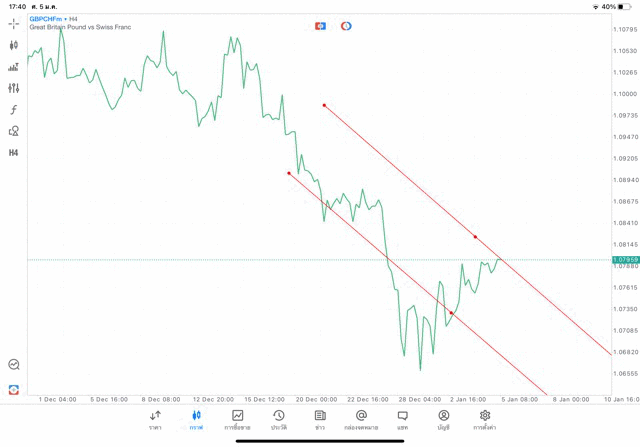Open the chart chat bubble icon
Screen dimensions: 640x447
14,365
